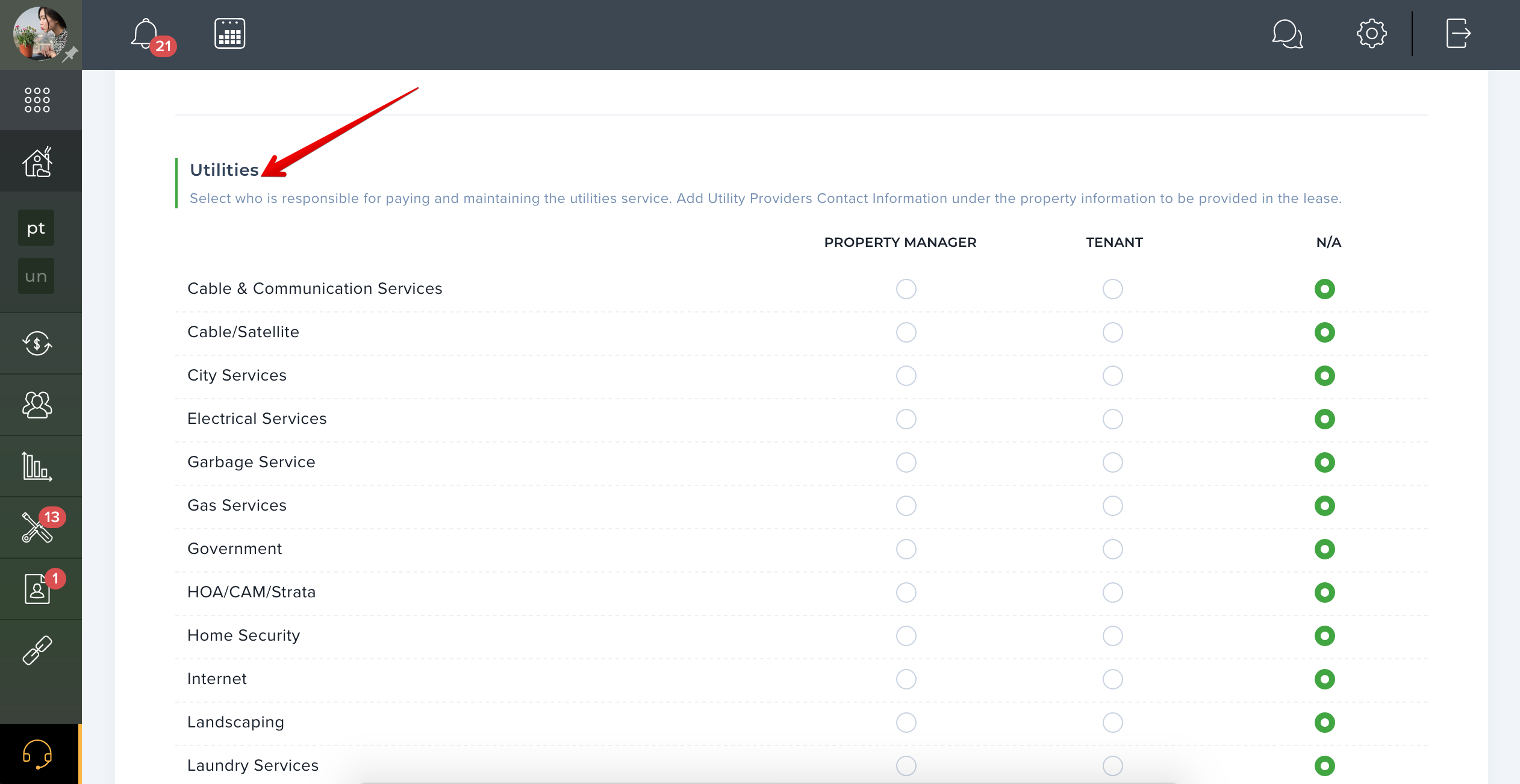Select N/A for Internet
Viewport: 1520px width, 784px height.
pyautogui.click(x=1324, y=679)
